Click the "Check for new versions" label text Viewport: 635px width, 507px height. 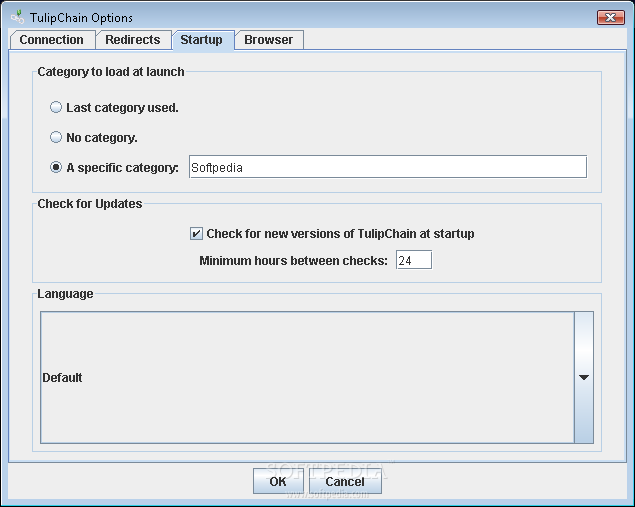point(340,234)
